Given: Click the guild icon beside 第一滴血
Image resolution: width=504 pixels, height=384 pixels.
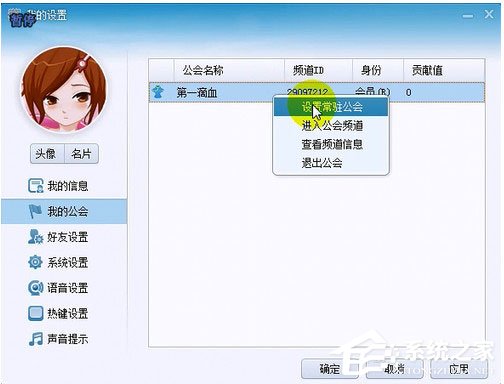Looking at the screenshot, I should pos(158,92).
